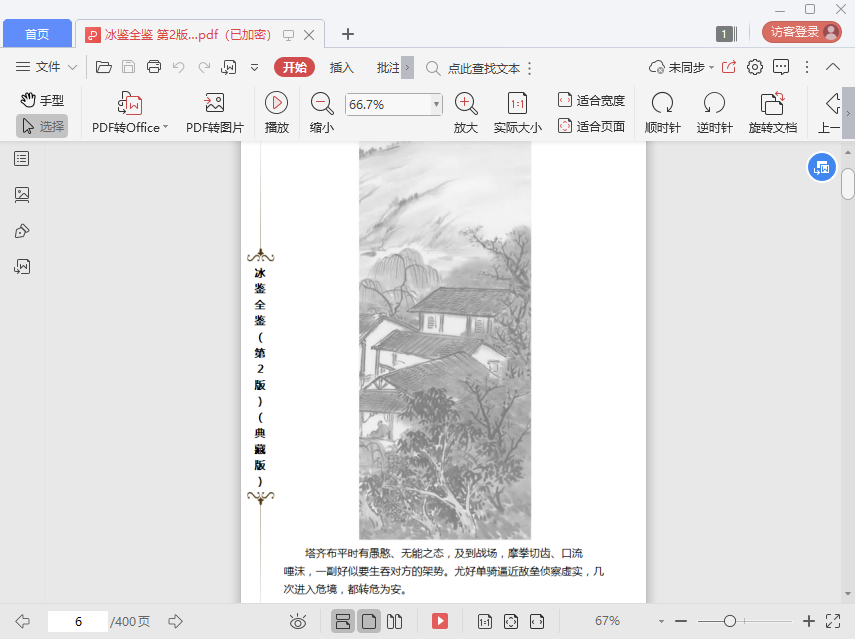Click the red play button in status bar
This screenshot has height=639, width=855.
coord(439,621)
